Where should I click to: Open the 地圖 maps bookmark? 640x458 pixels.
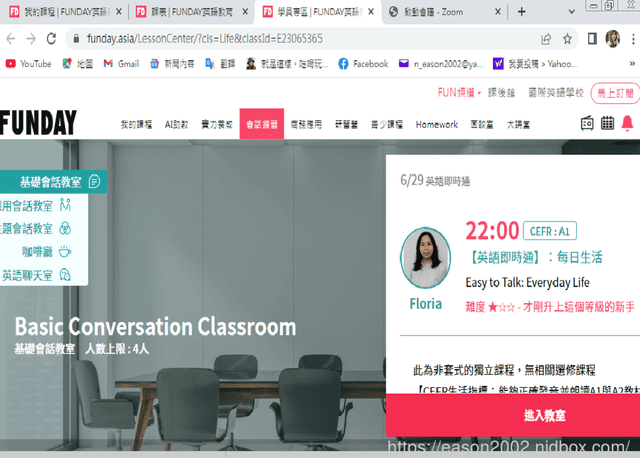pyautogui.click(x=78, y=64)
